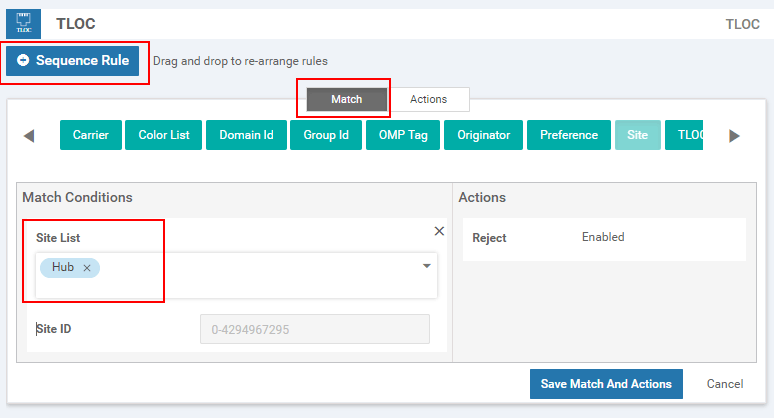Save Match And Actions
This screenshot has width=774, height=418.
606,384
